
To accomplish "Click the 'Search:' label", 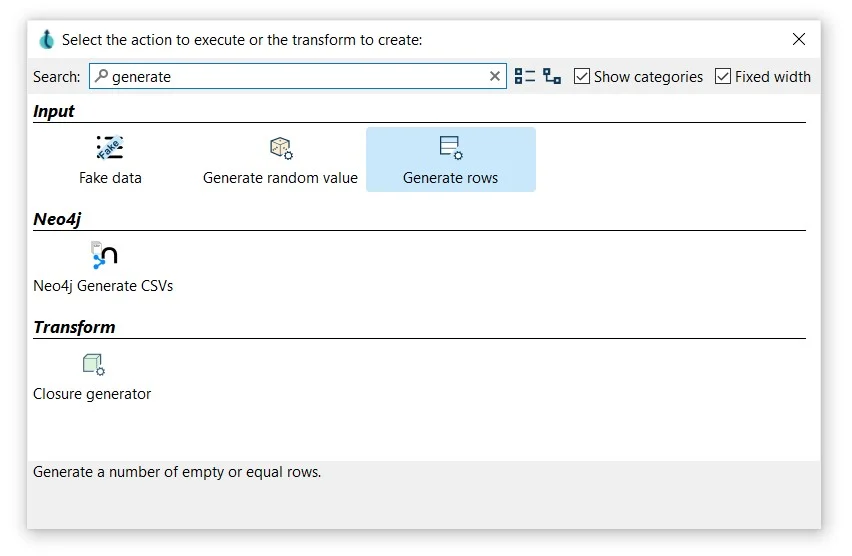I will (57, 77).
